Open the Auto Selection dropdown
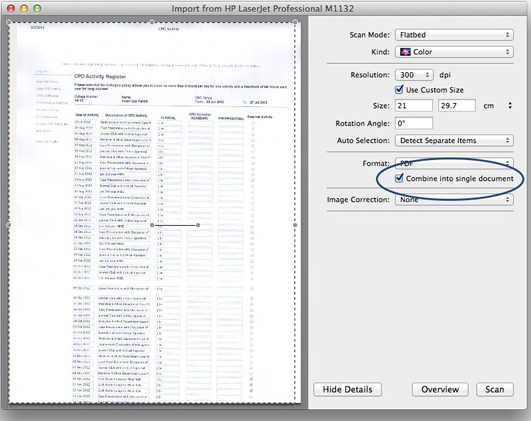Image resolution: width=531 pixels, height=421 pixels. 454,141
